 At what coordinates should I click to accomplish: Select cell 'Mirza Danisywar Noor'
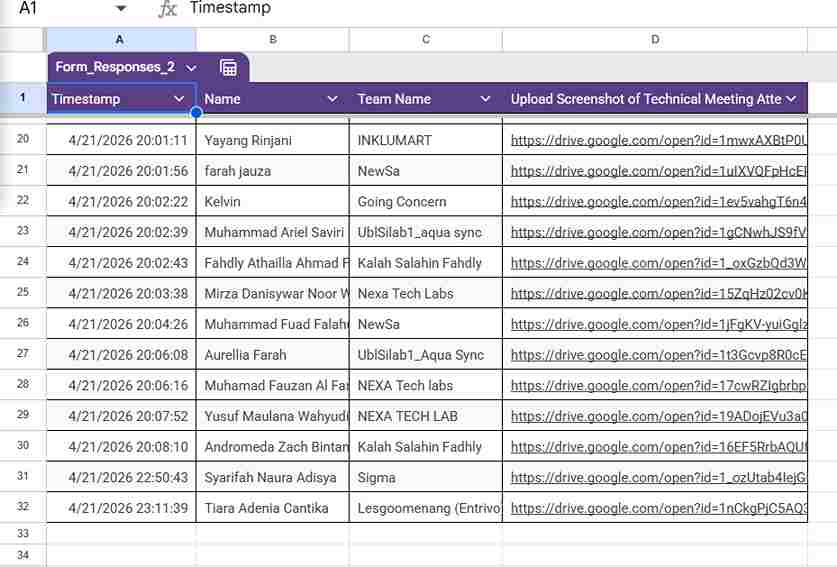point(273,294)
